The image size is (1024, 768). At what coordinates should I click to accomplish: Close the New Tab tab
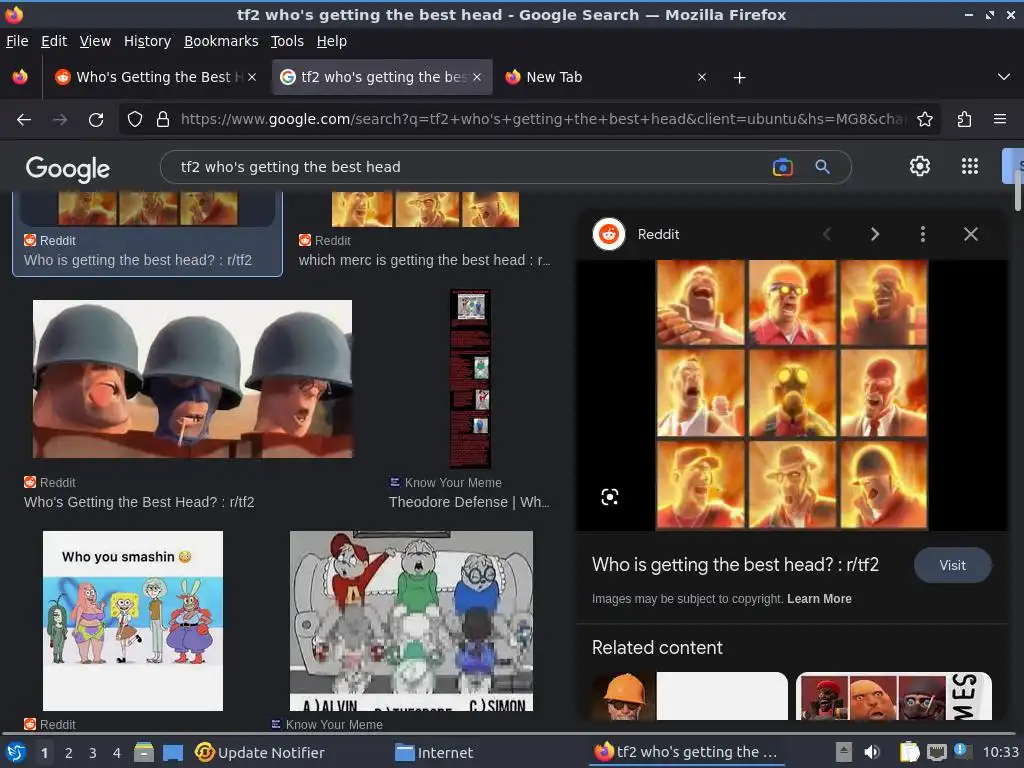(x=702, y=77)
